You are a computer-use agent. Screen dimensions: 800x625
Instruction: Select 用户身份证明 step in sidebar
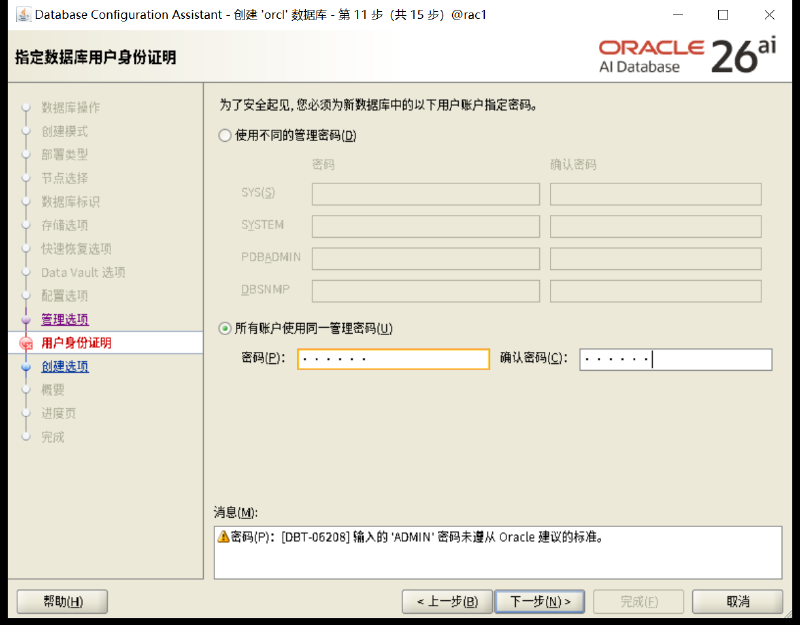(76, 343)
